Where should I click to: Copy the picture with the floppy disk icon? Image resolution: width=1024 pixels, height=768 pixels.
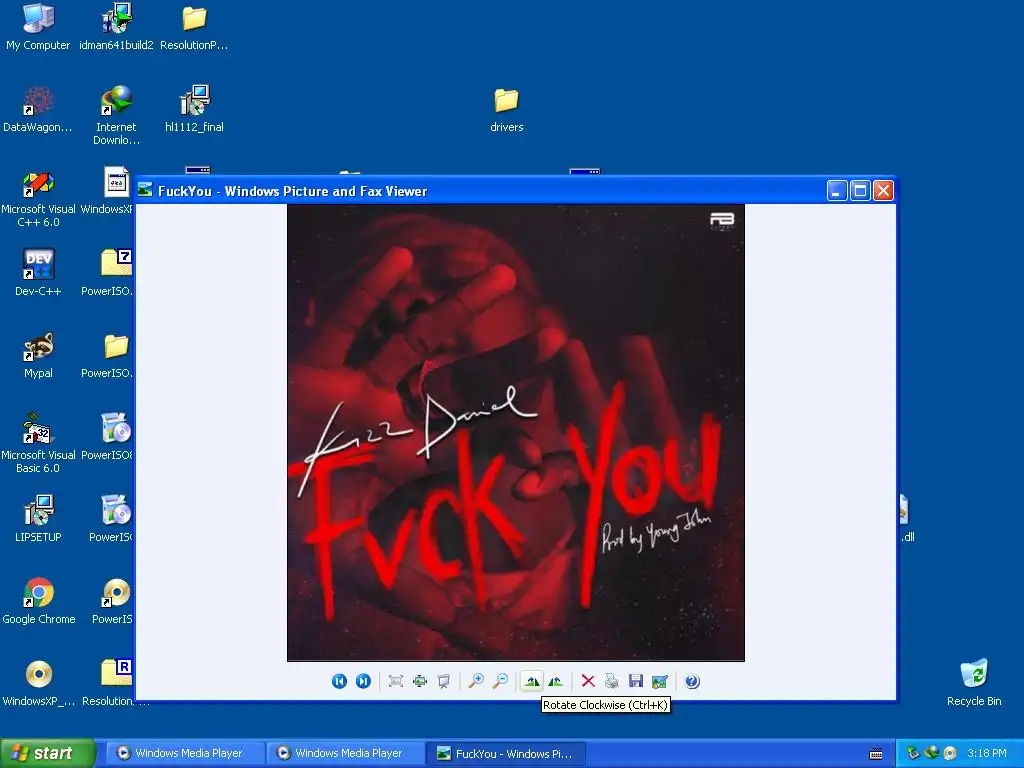pos(635,681)
